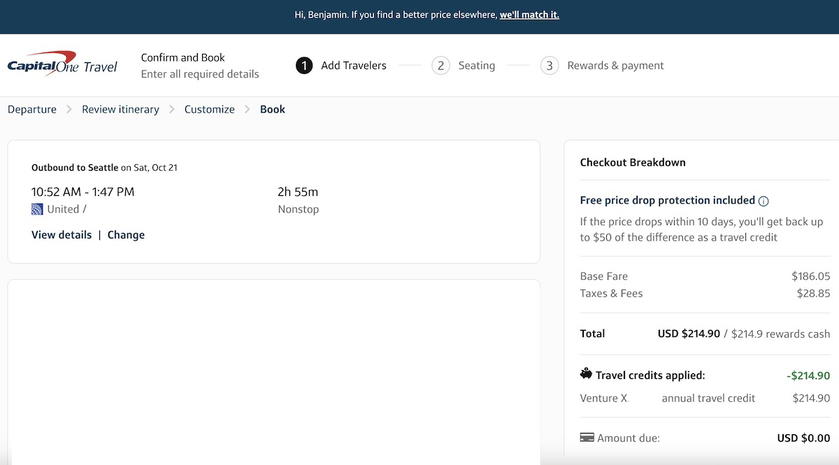Navigate to Review itinerary breadcrumb
This screenshot has height=465, width=839.
point(120,109)
